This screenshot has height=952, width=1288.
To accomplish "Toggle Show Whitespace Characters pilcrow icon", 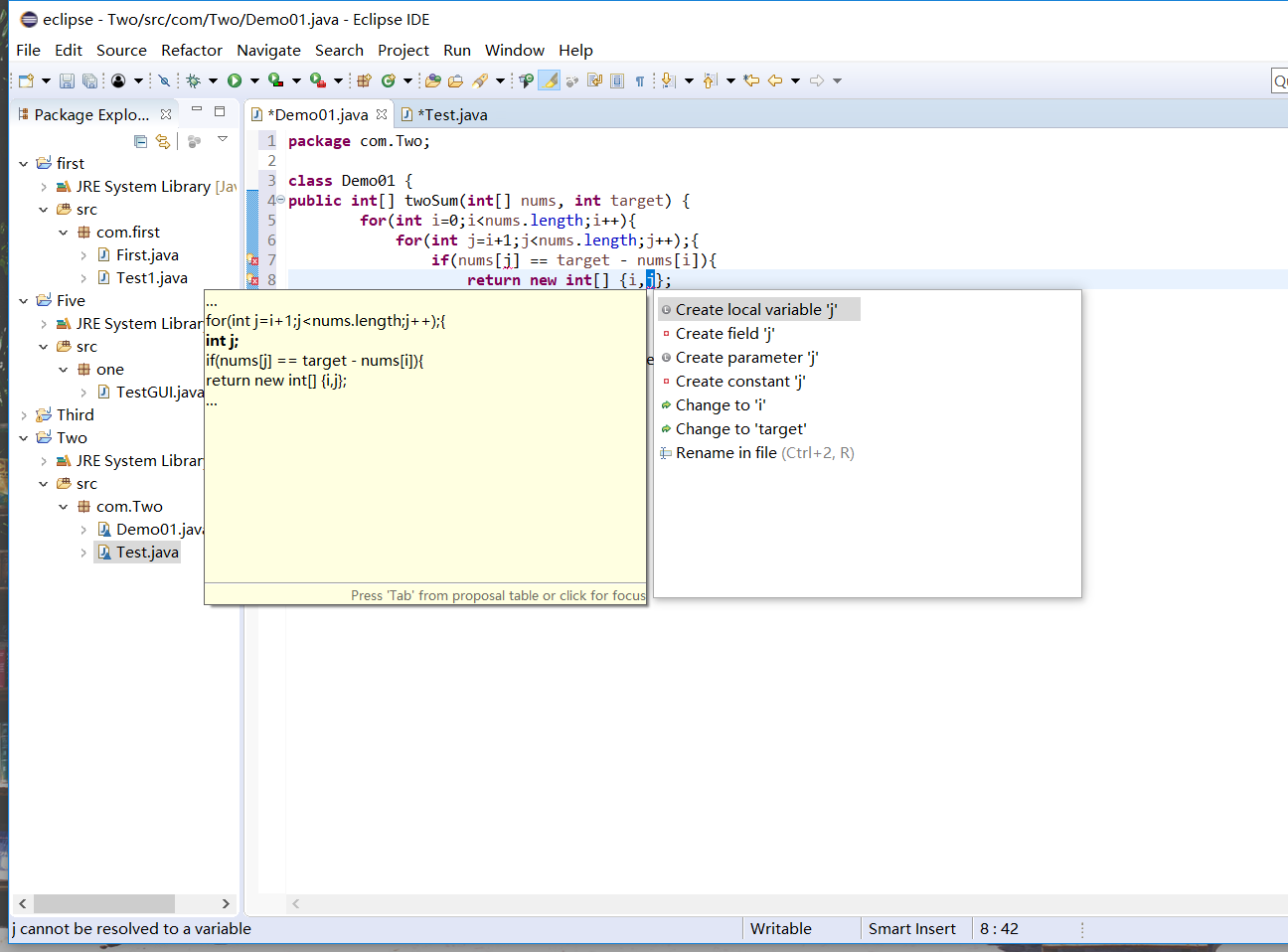I will 639,81.
